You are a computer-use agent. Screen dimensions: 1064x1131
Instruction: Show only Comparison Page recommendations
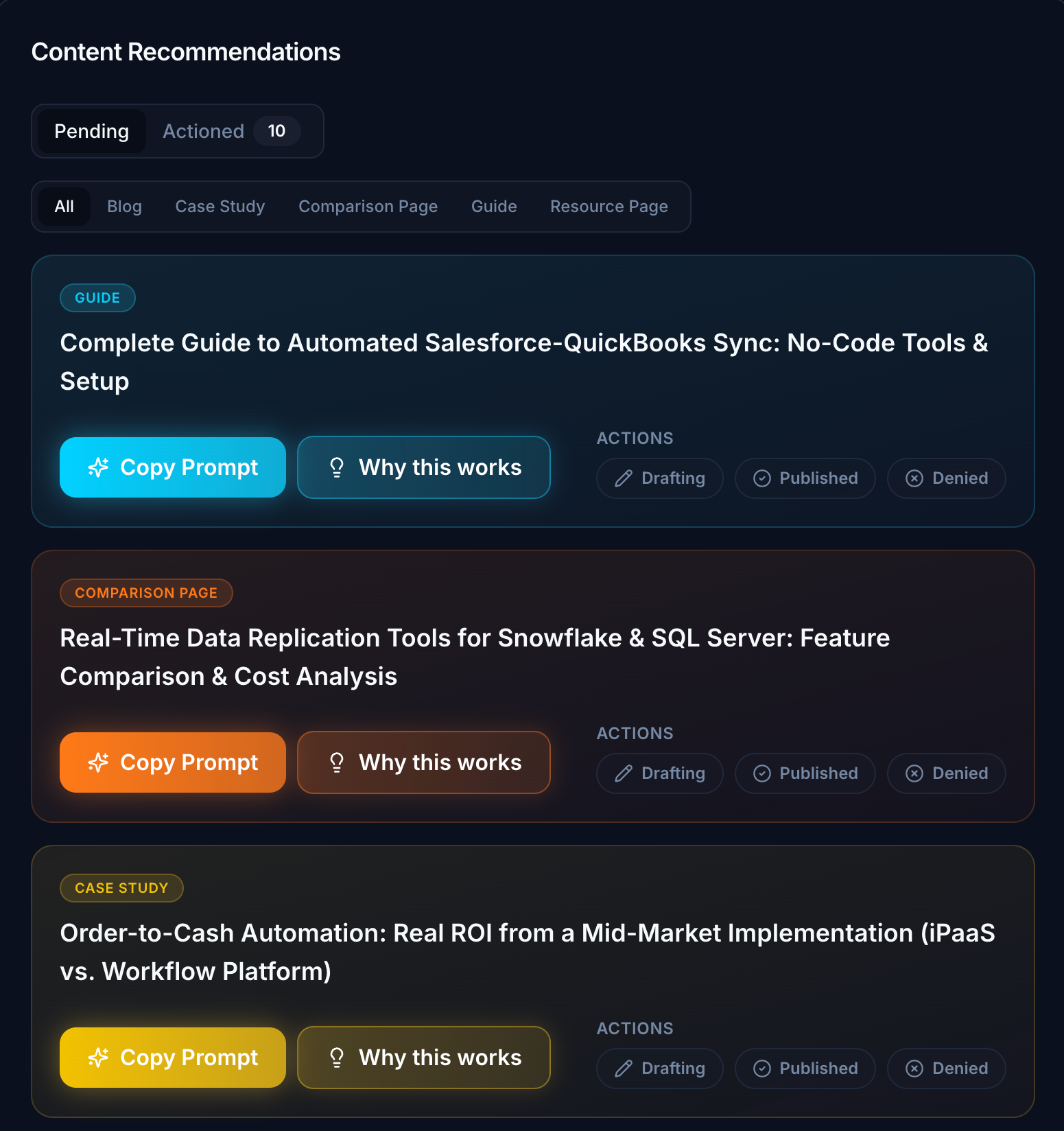(368, 207)
